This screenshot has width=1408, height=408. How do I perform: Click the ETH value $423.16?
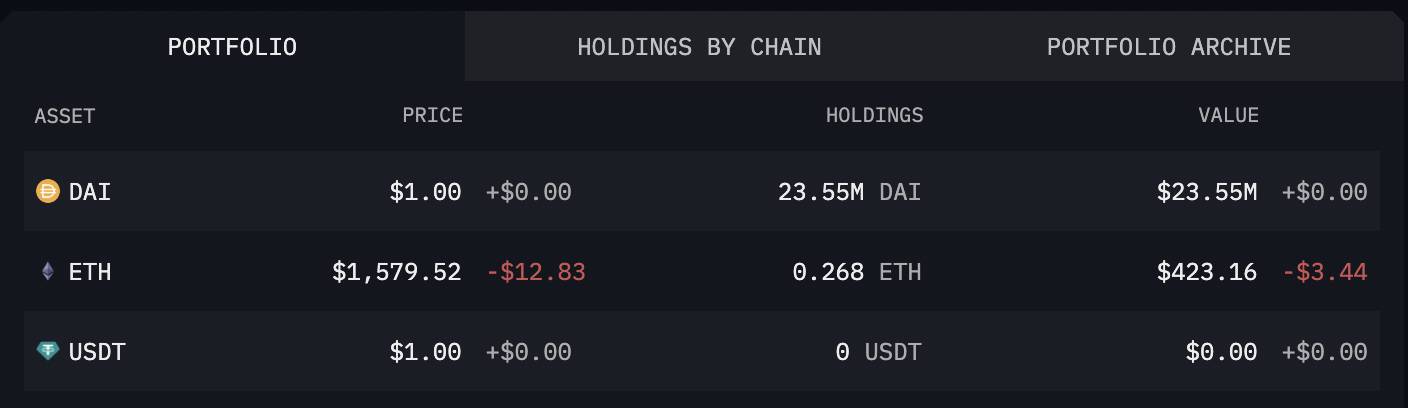pos(1207,271)
